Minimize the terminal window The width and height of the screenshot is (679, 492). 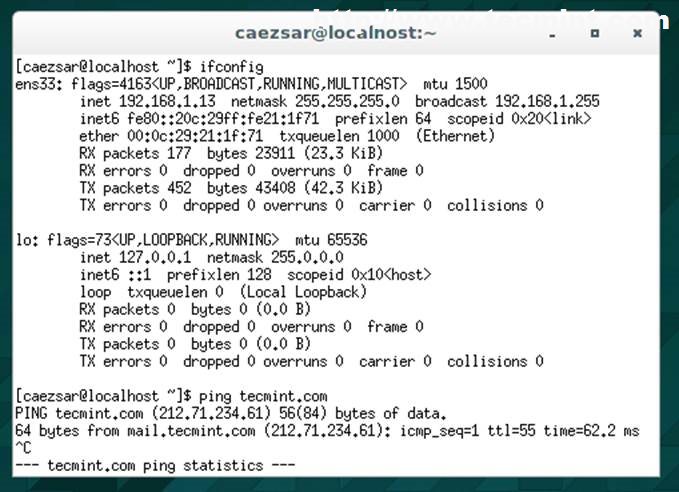[x=552, y=36]
